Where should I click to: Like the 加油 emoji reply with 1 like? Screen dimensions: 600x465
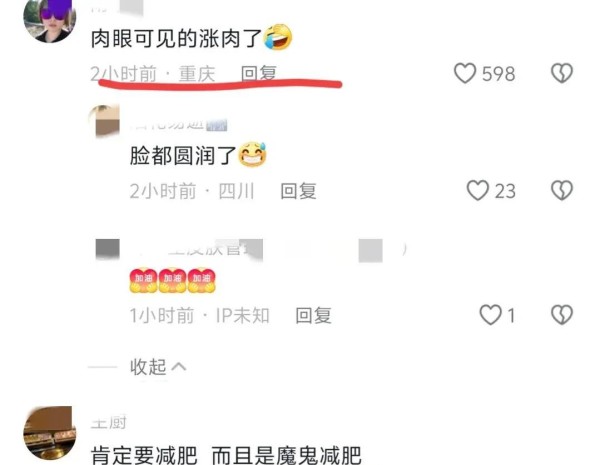491,315
